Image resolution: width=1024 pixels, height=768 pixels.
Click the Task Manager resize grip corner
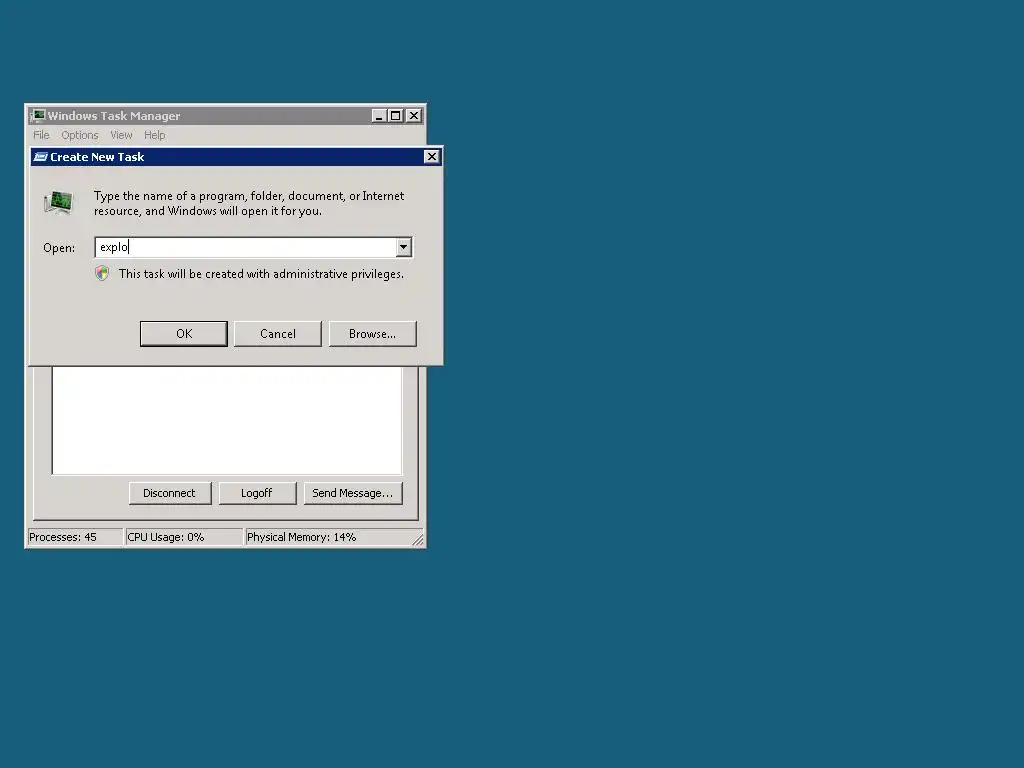click(x=418, y=539)
